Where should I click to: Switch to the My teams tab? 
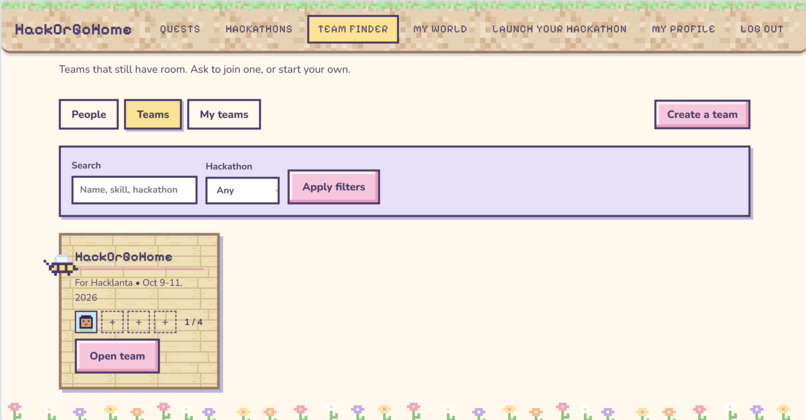[x=224, y=114]
